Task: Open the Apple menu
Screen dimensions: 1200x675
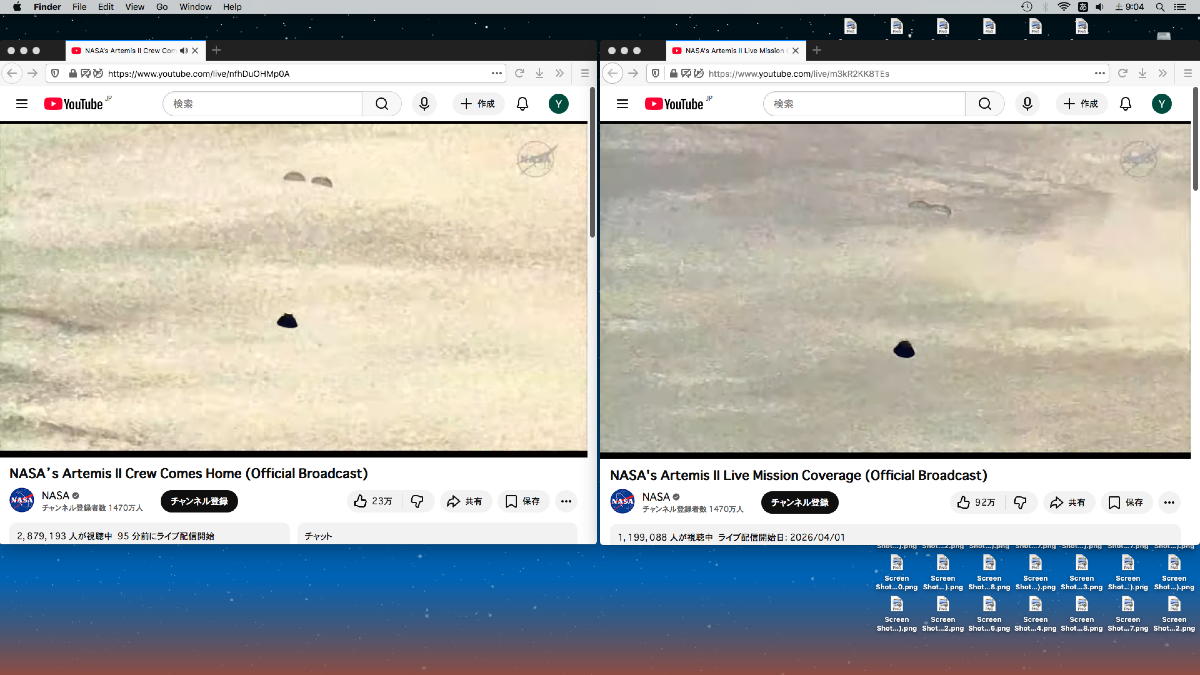Action: [16, 7]
